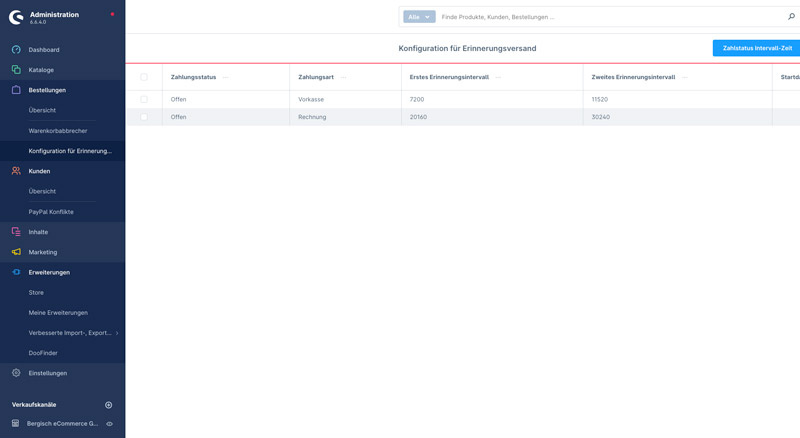Expand Verbesserte Import-, Export submenu arrow
800x438 pixels.
(117, 333)
